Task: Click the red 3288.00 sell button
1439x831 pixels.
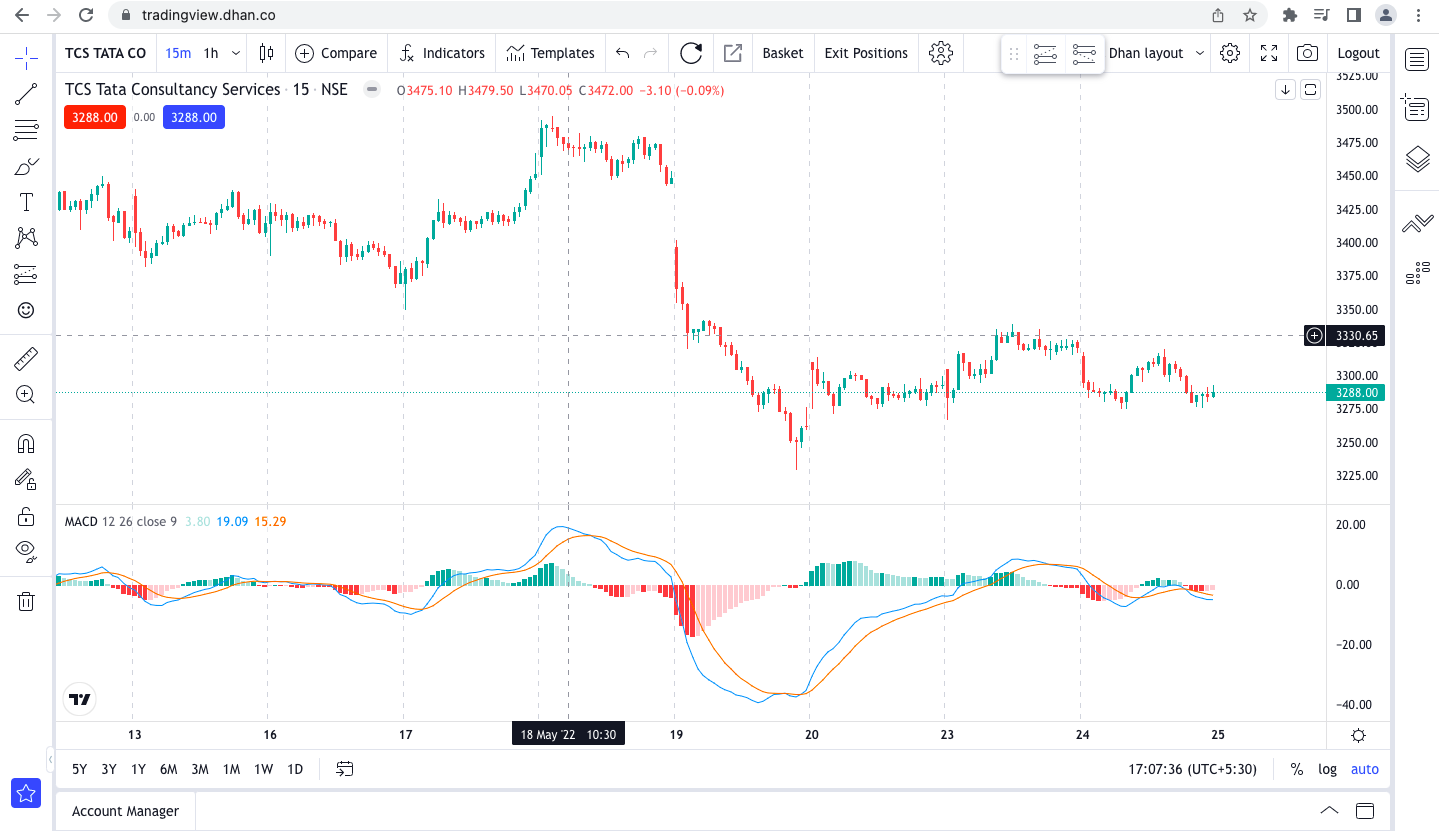Action: click(95, 117)
